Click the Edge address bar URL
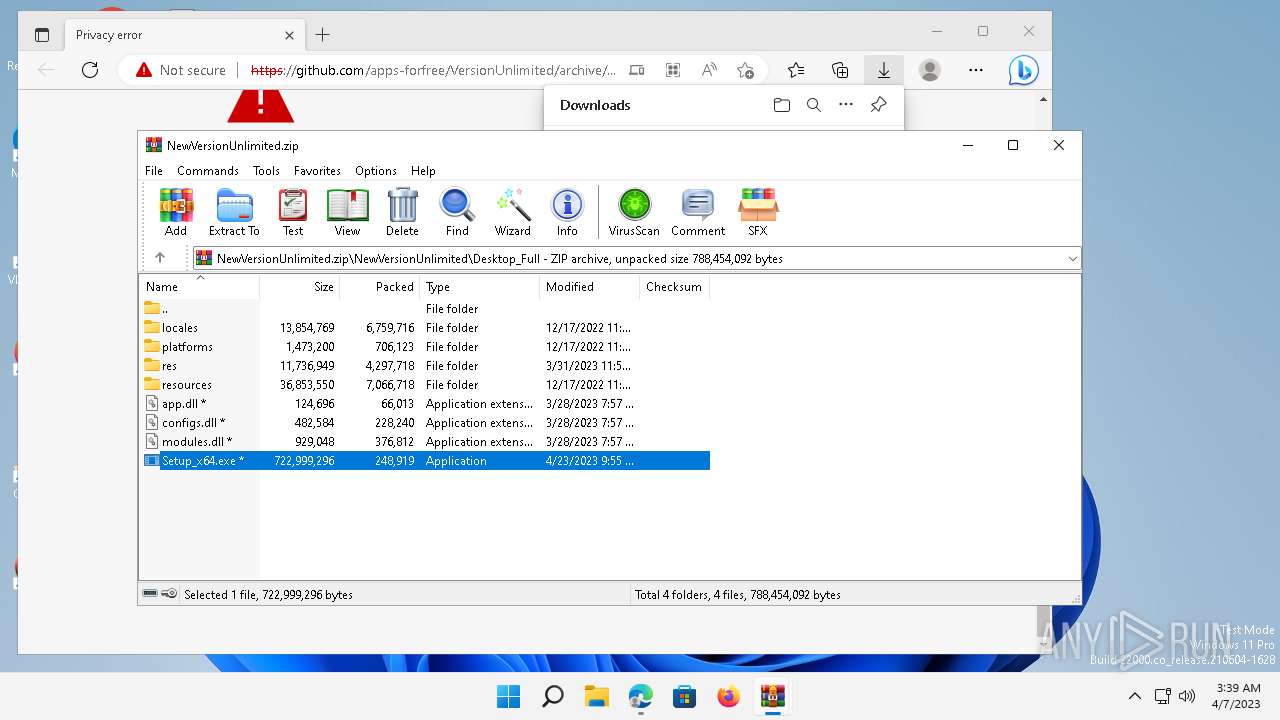 (x=433, y=70)
